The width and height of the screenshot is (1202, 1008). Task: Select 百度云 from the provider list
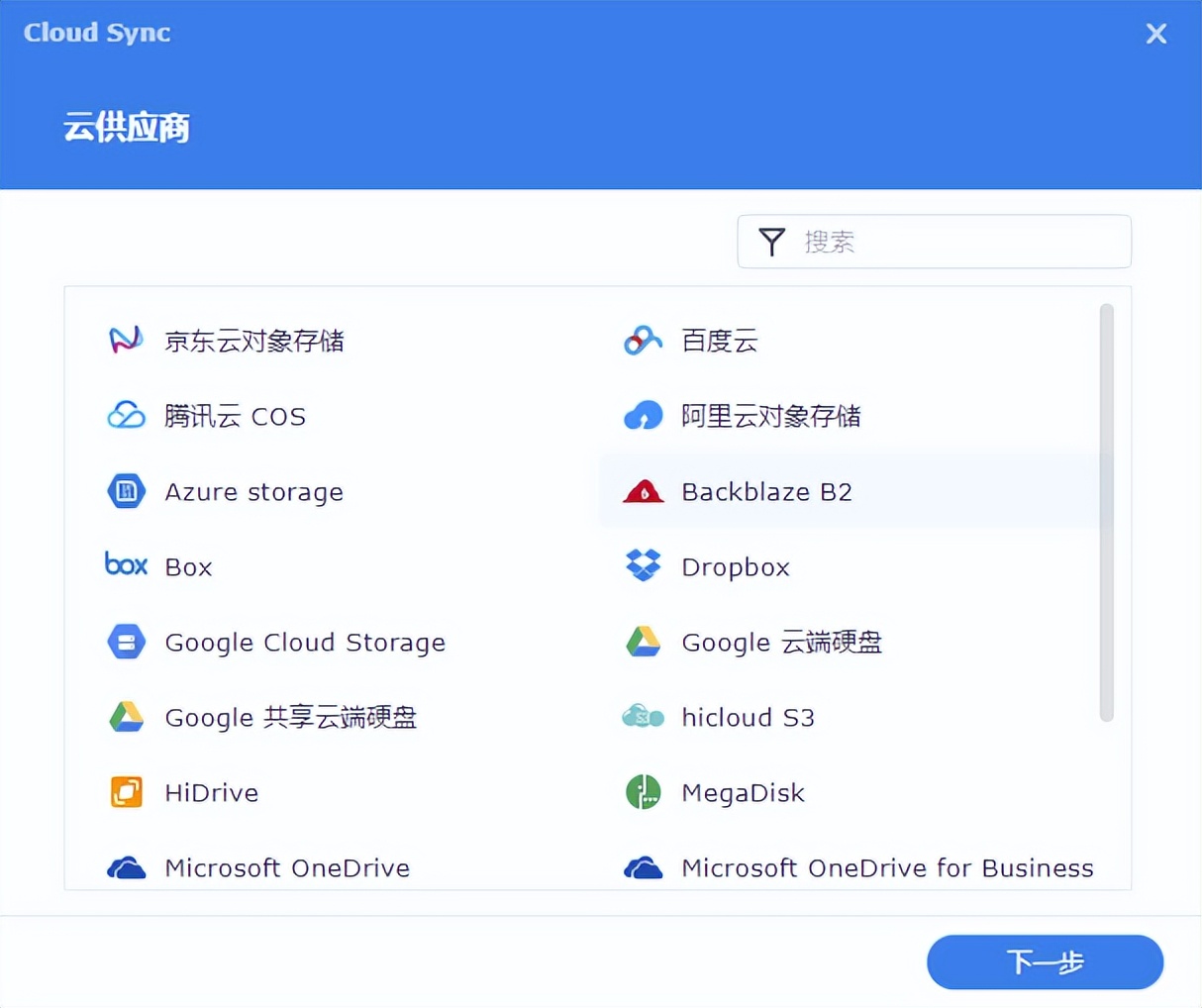click(x=719, y=341)
